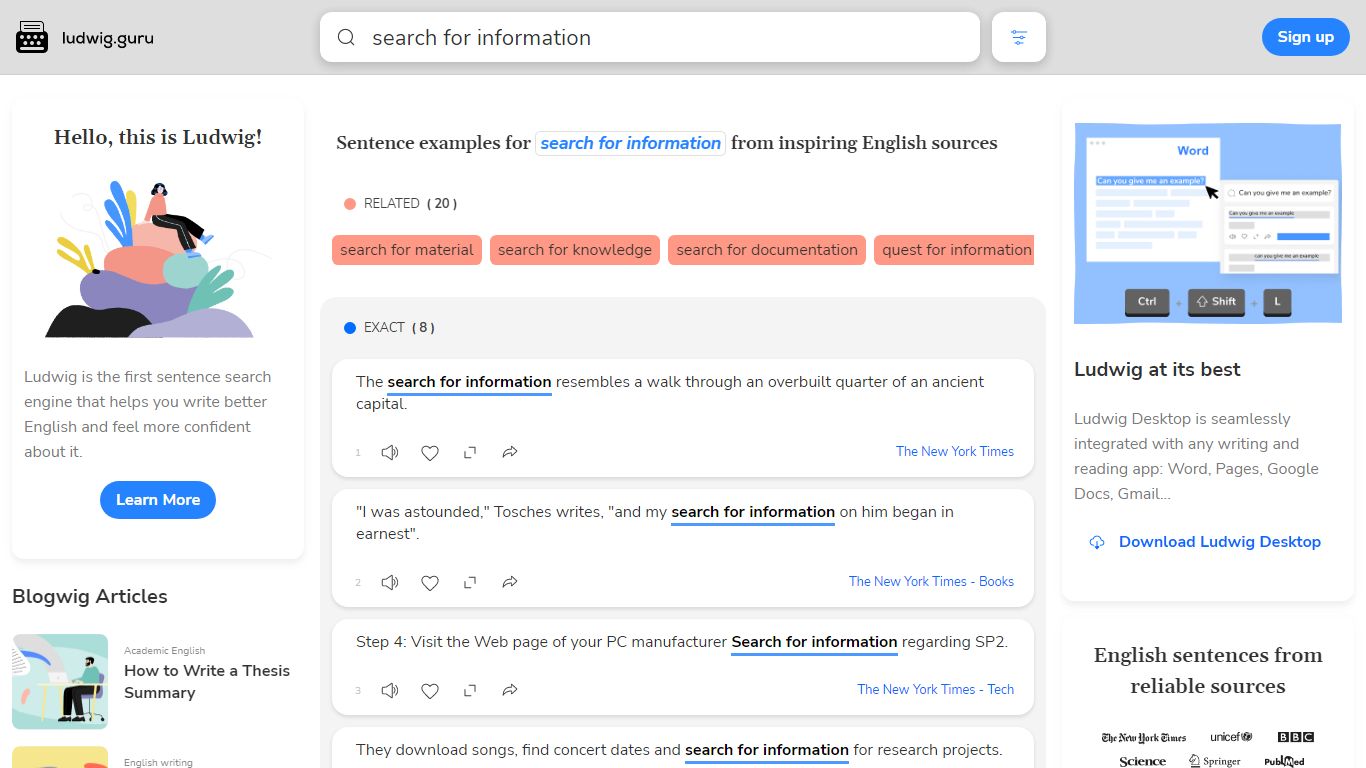1366x768 pixels.
Task: Play audio for the Tosches sentence
Action: pyautogui.click(x=390, y=583)
